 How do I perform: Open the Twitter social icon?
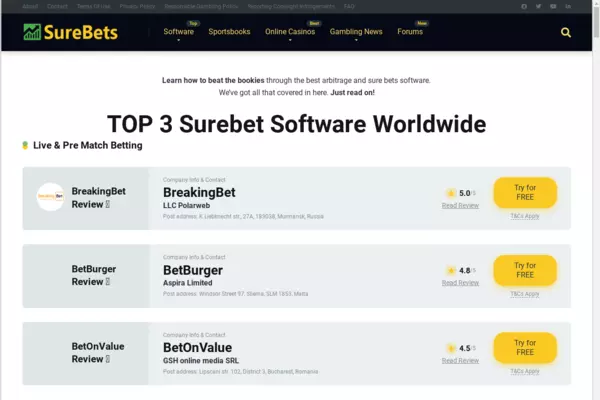(538, 6)
